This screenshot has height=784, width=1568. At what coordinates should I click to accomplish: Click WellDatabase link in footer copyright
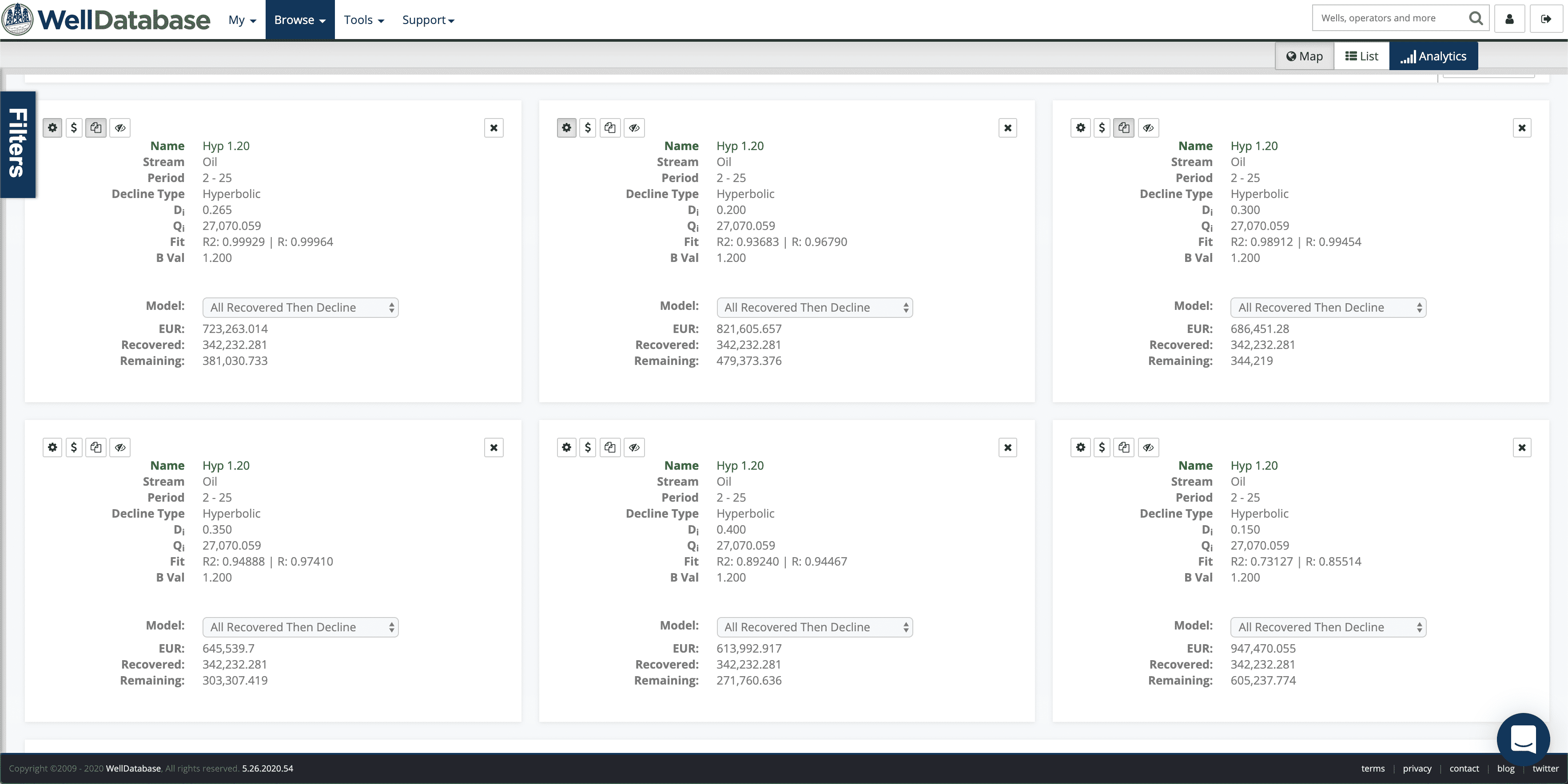click(x=133, y=769)
